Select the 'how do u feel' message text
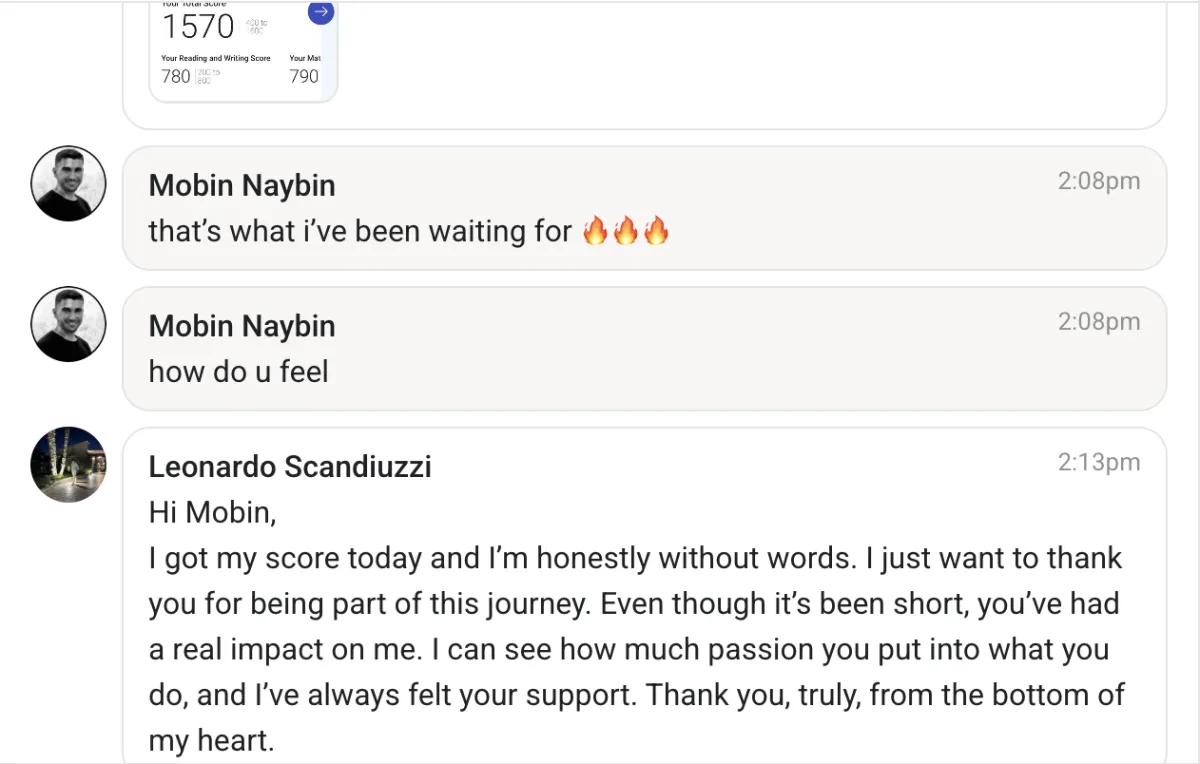Screen dimensions: 1200x764 [x=238, y=372]
